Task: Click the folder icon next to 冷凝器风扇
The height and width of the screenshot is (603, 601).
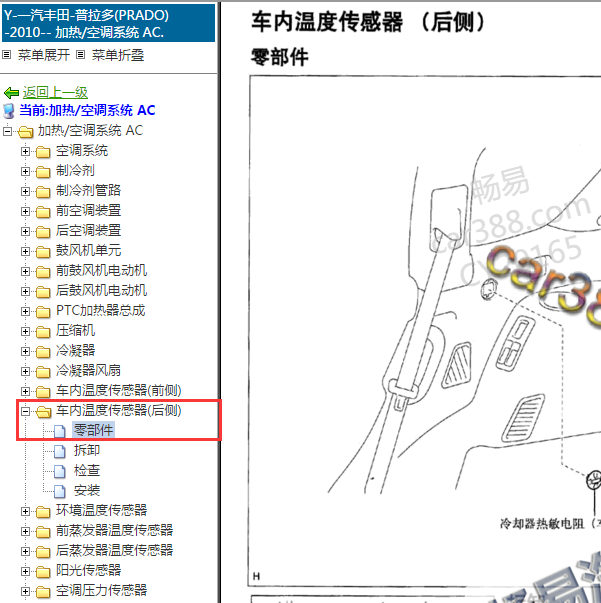Action: coord(43,372)
